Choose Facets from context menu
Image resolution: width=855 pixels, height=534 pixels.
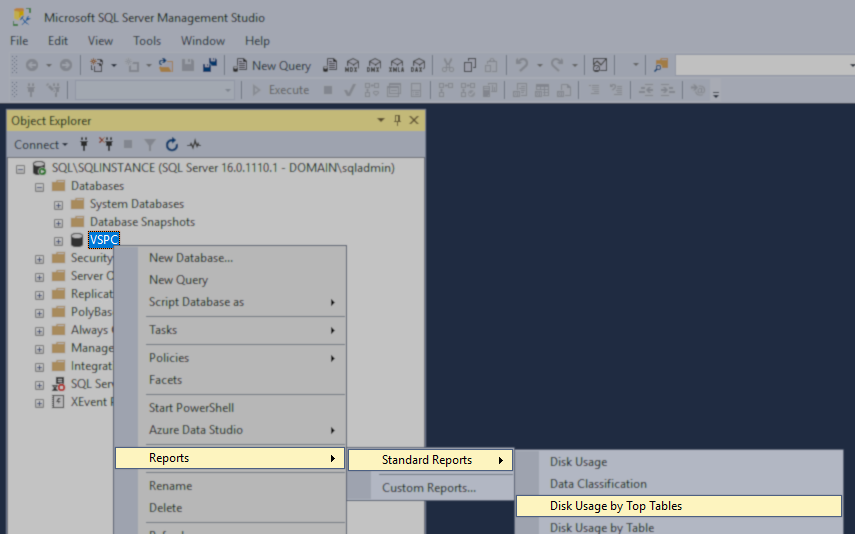(230, 380)
